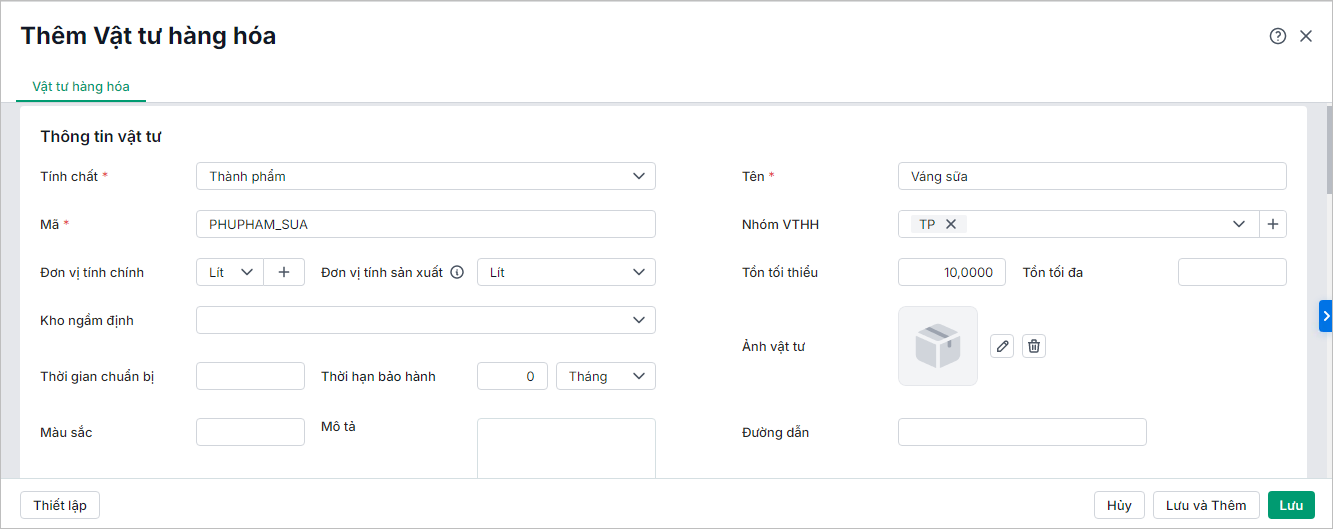Click the Hủy cancel button
The image size is (1333, 529).
tap(1119, 505)
